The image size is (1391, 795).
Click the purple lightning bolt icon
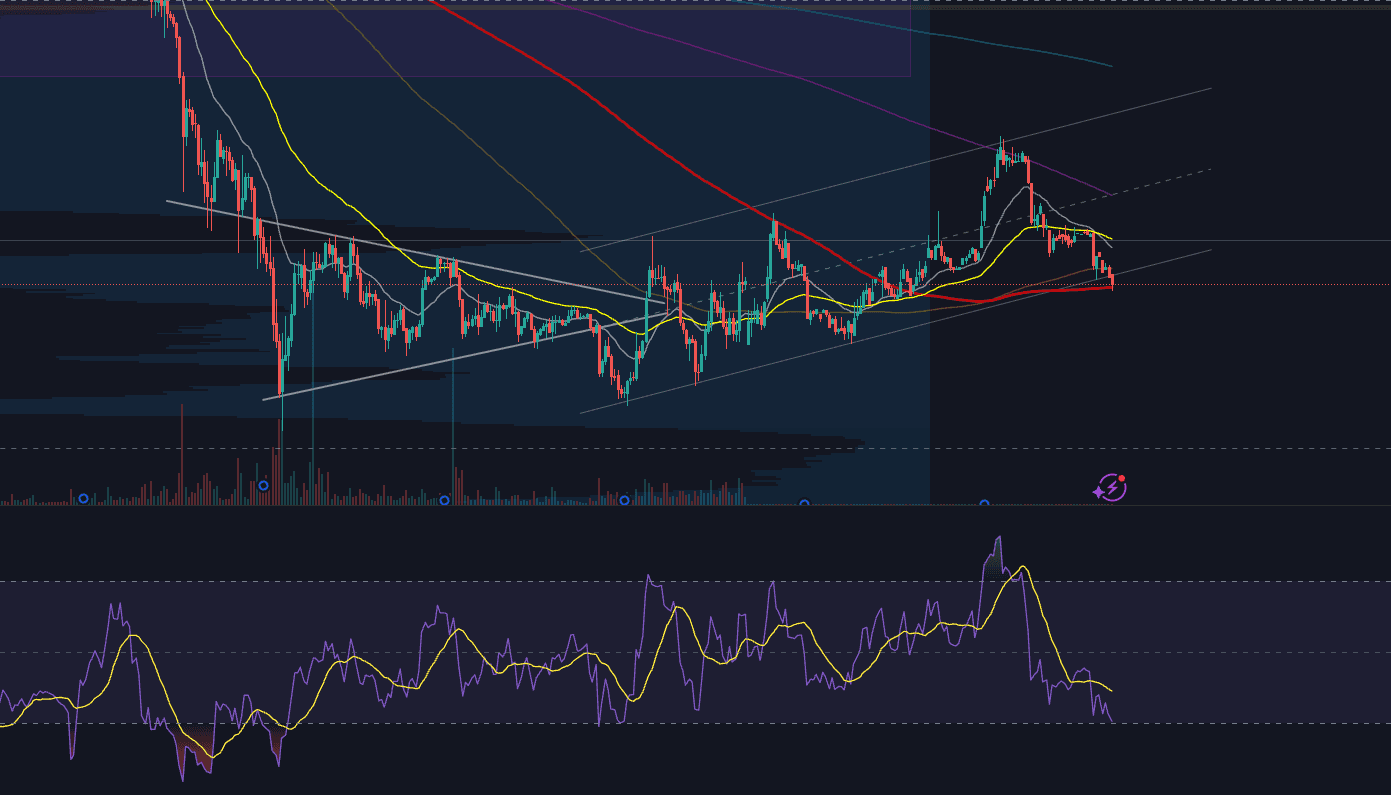tap(1109, 488)
